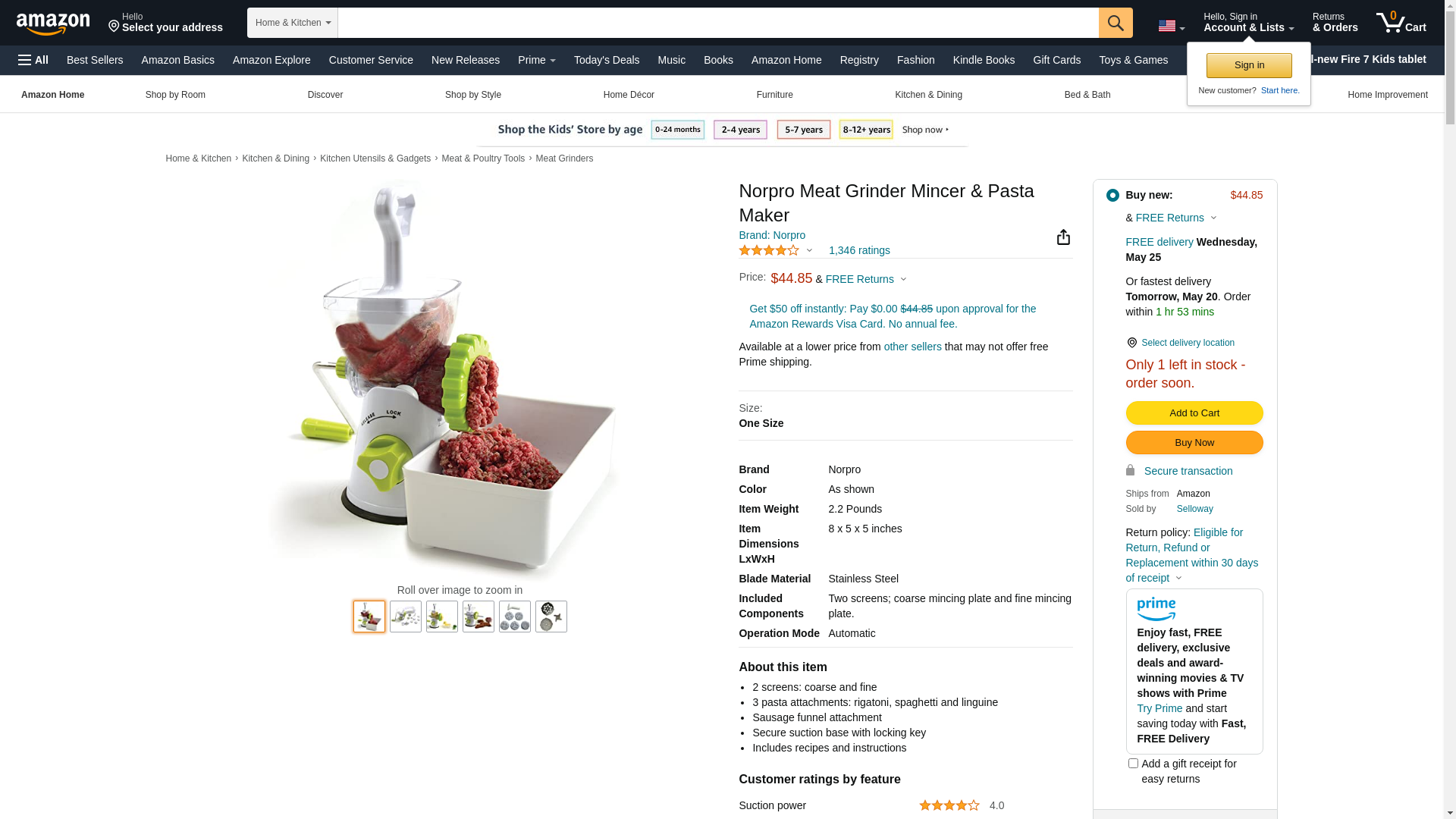Open the Today's Deals menu item

click(607, 60)
